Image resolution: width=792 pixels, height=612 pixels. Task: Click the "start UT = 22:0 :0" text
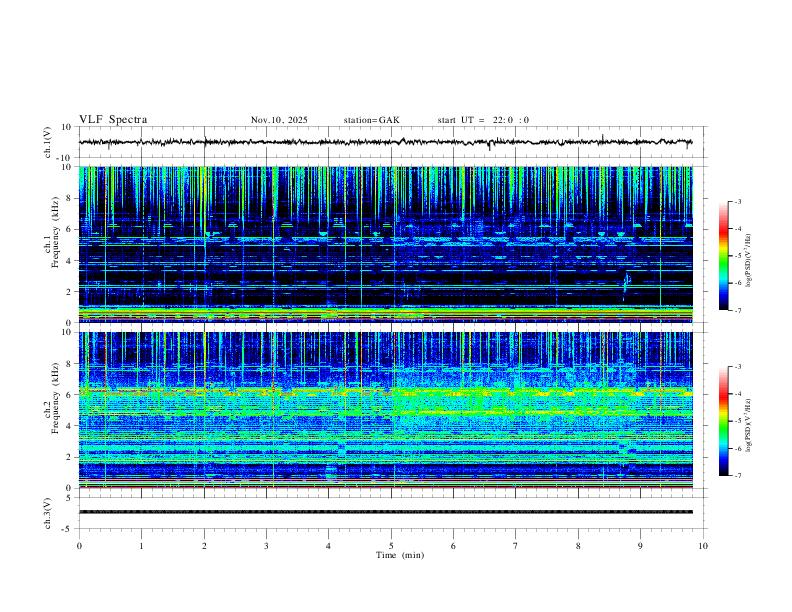tap(483, 120)
